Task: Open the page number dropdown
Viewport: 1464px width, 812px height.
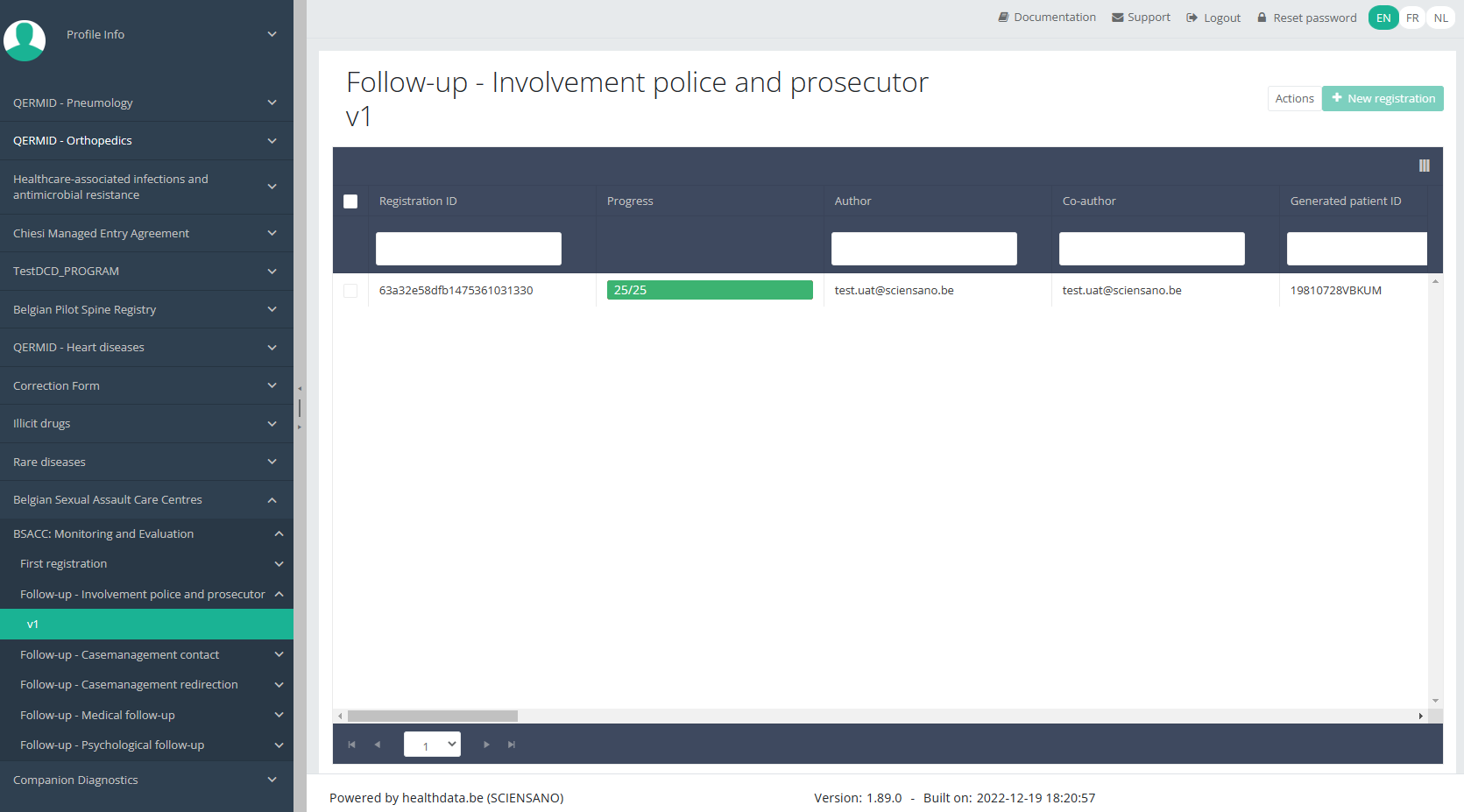Action: 432,745
